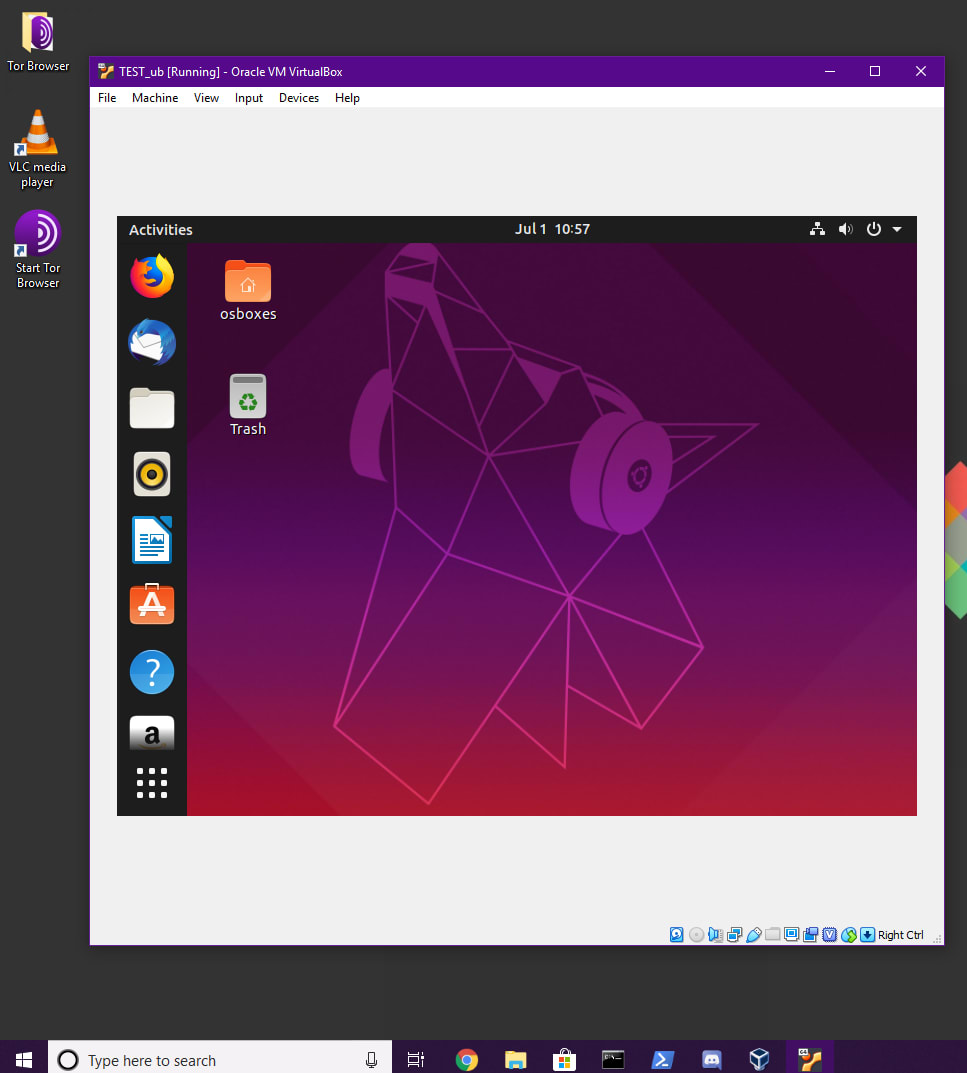
Task: Open Microsoft Store from the taskbar
Action: click(x=564, y=1060)
